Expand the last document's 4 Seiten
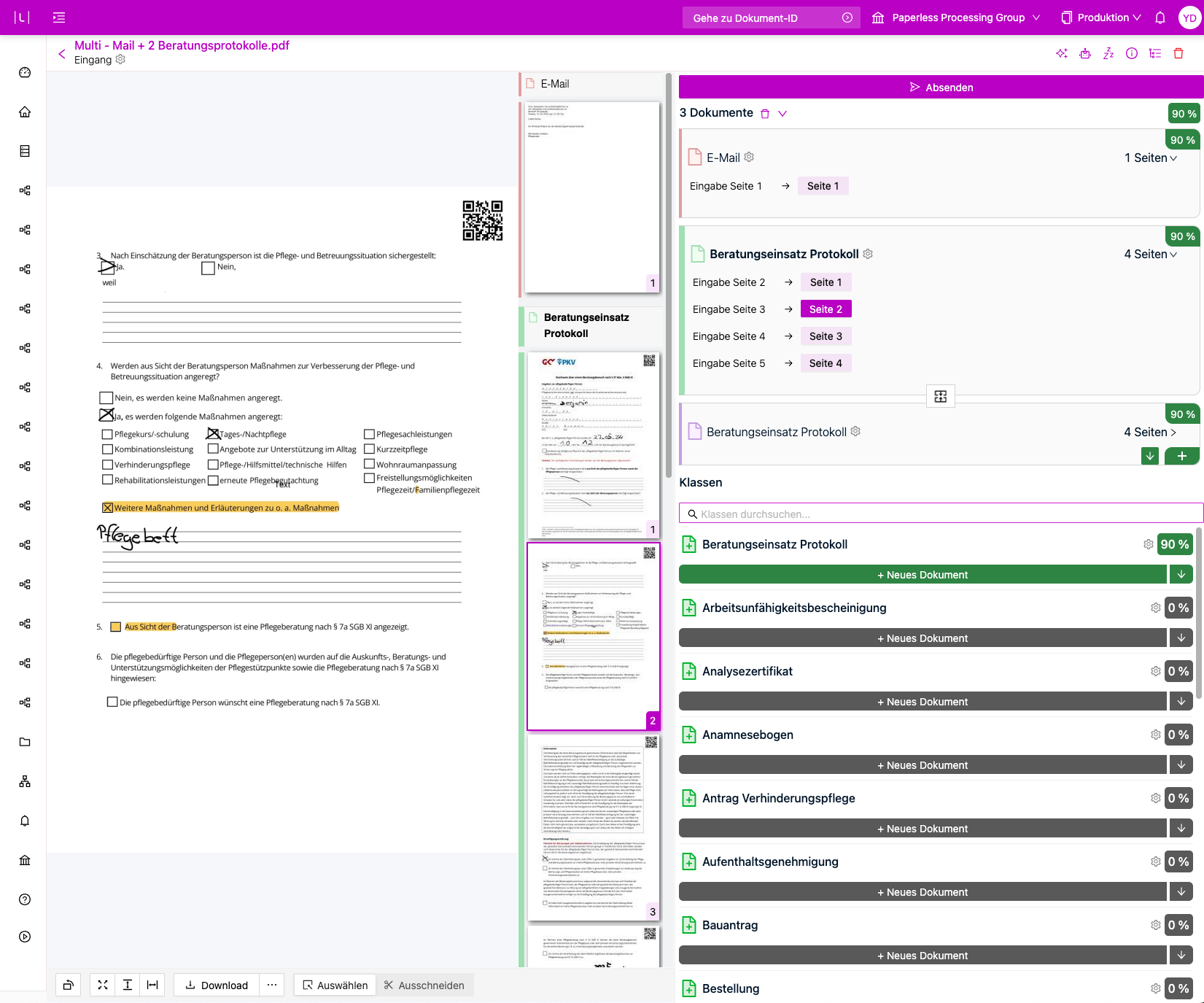Image resolution: width=1204 pixels, height=1003 pixels. tap(1151, 432)
